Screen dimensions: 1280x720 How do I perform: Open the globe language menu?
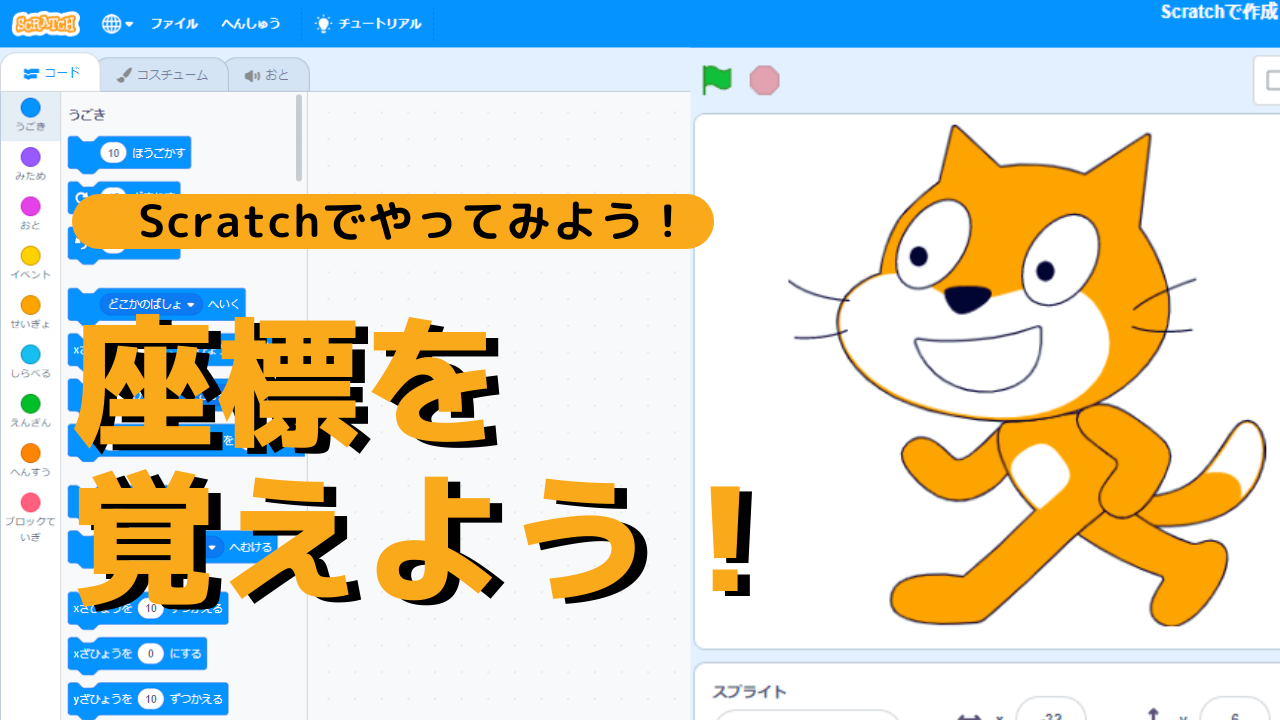116,23
